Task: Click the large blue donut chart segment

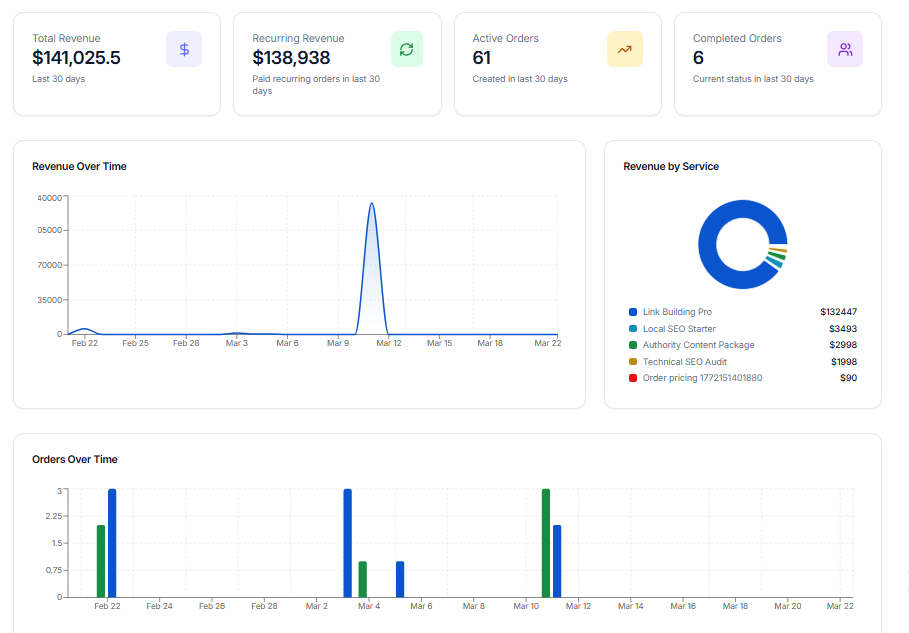Action: coord(708,243)
